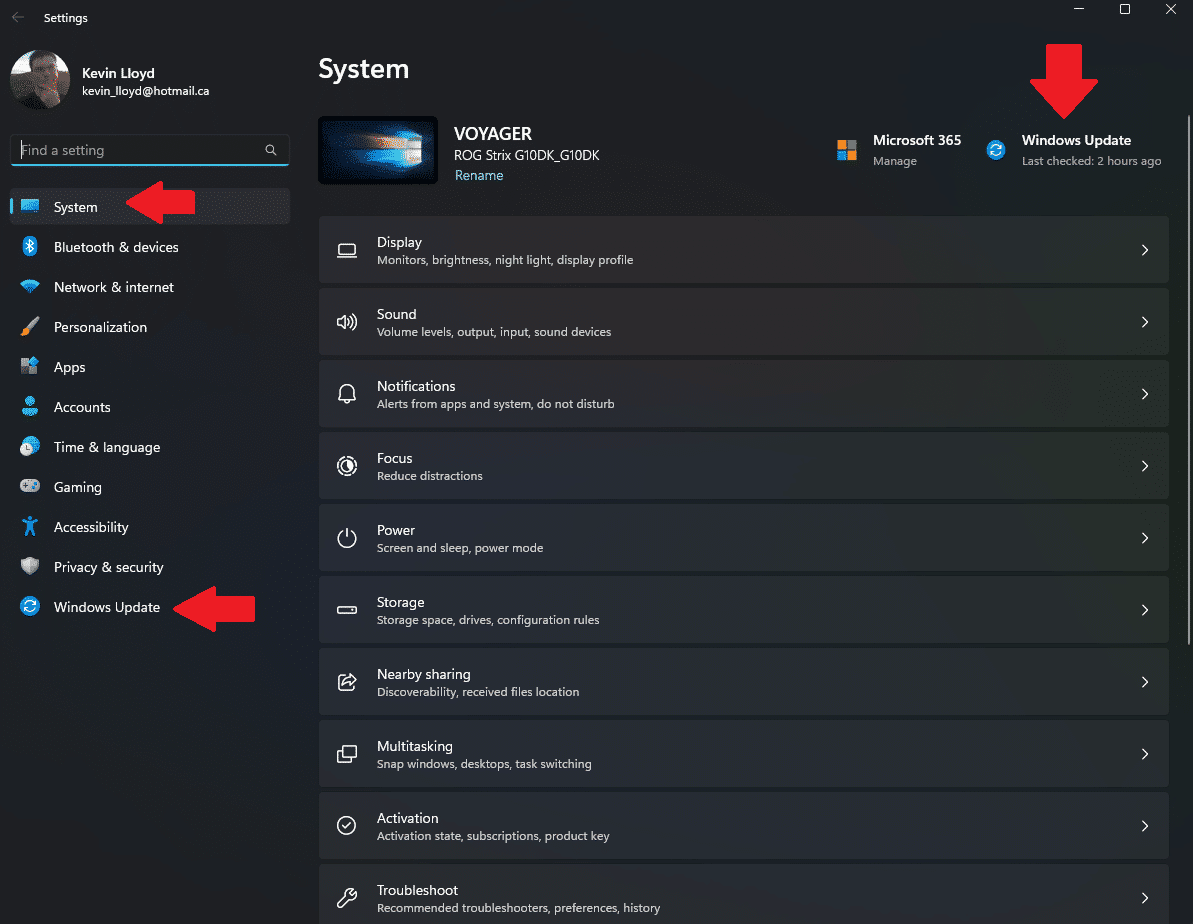Go back with the Settings back arrow

[x=18, y=17]
